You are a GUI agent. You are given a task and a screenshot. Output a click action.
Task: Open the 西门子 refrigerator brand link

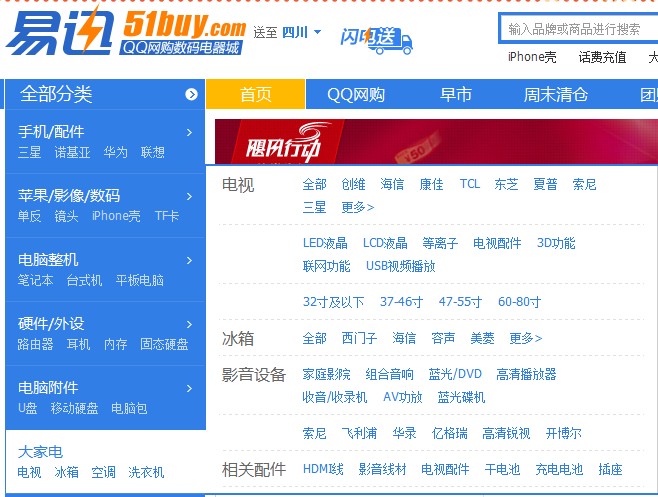click(x=359, y=338)
